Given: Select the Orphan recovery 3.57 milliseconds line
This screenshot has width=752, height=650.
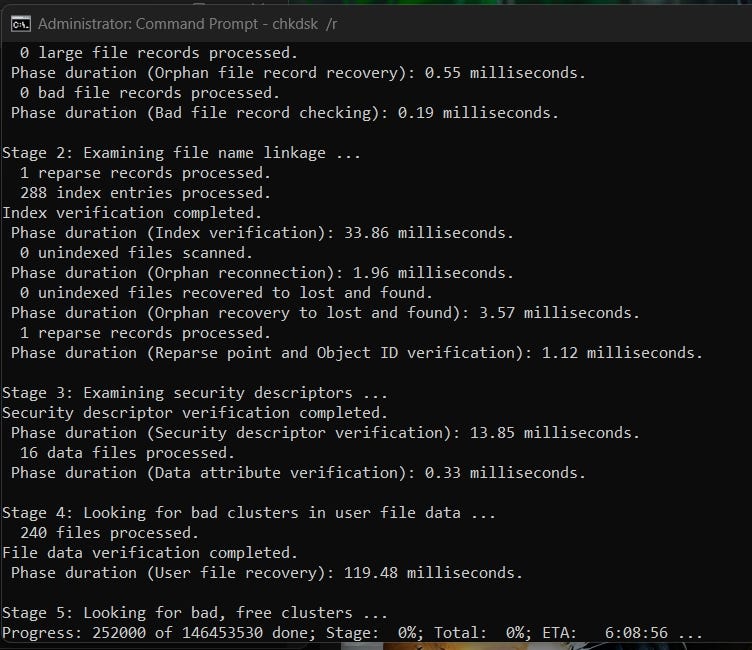Looking at the screenshot, I should point(325,313).
